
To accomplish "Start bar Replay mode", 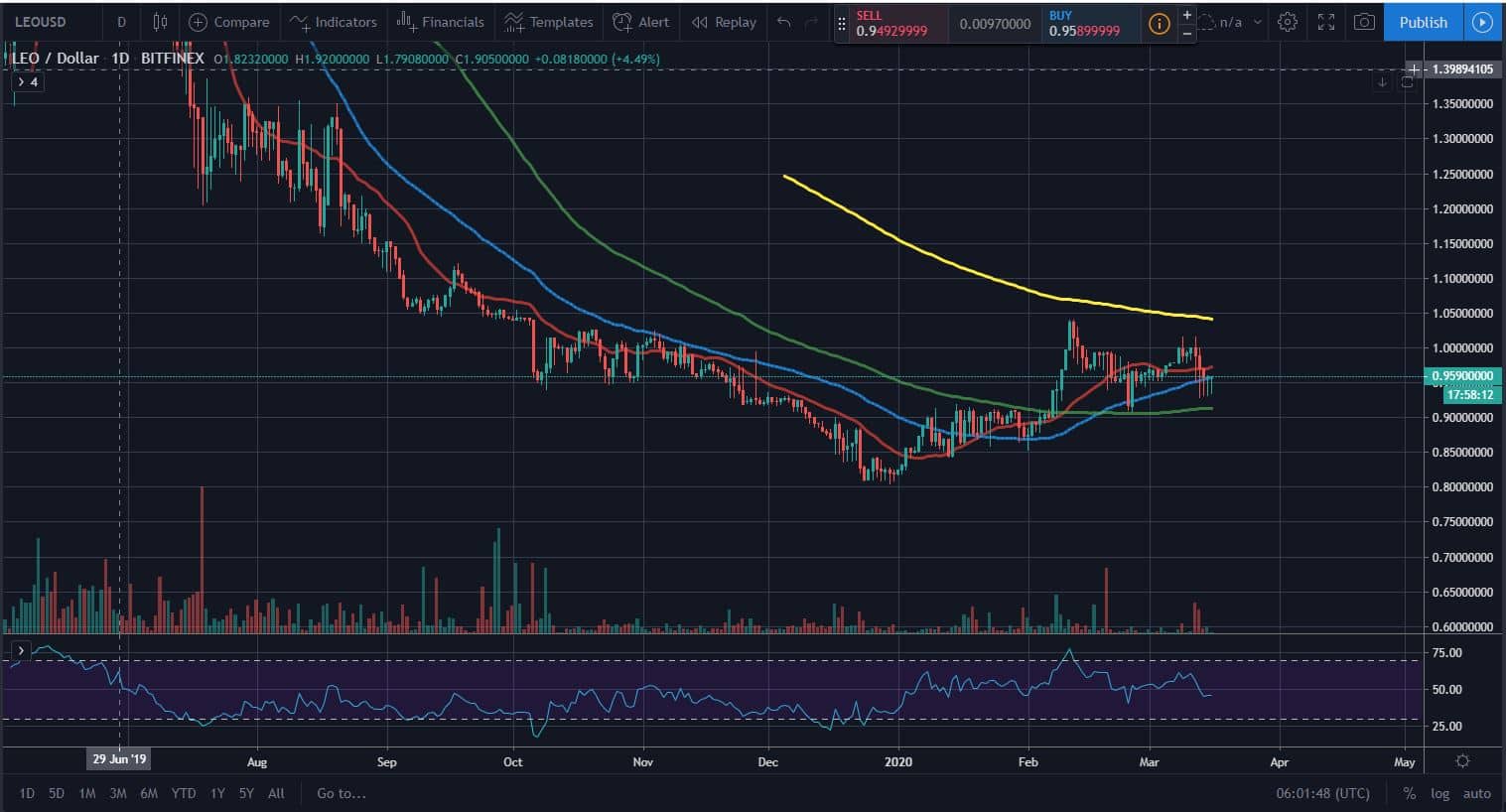I will tap(724, 22).
